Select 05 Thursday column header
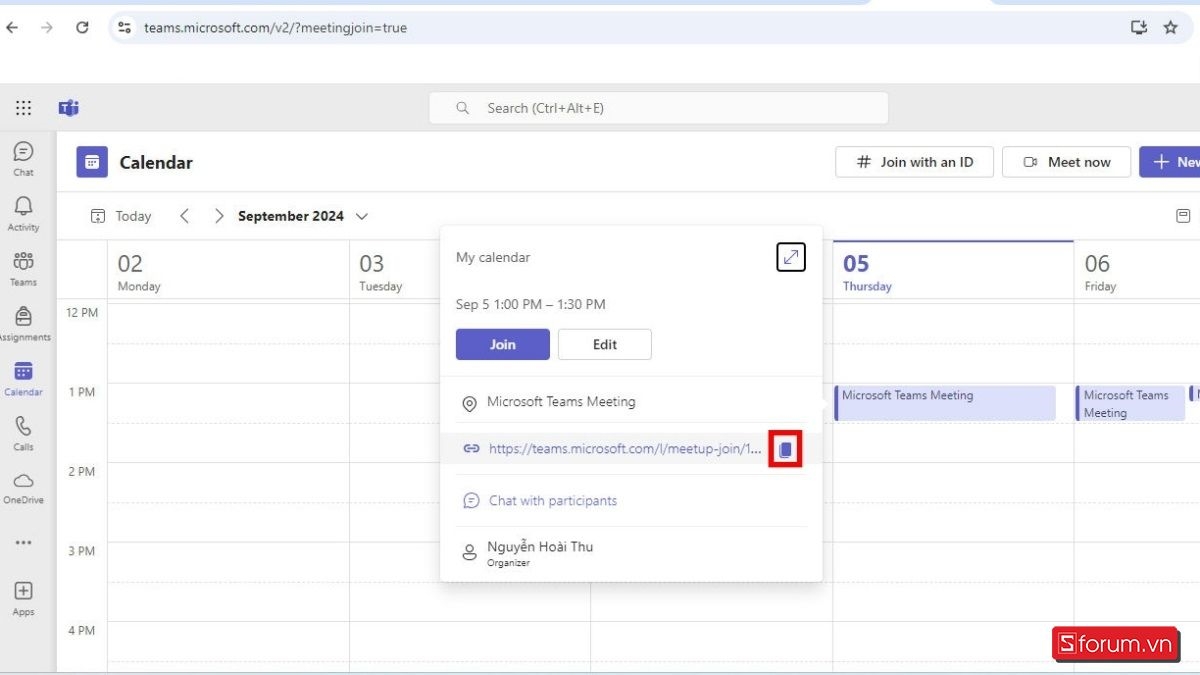This screenshot has height=675, width=1200. coord(953,272)
